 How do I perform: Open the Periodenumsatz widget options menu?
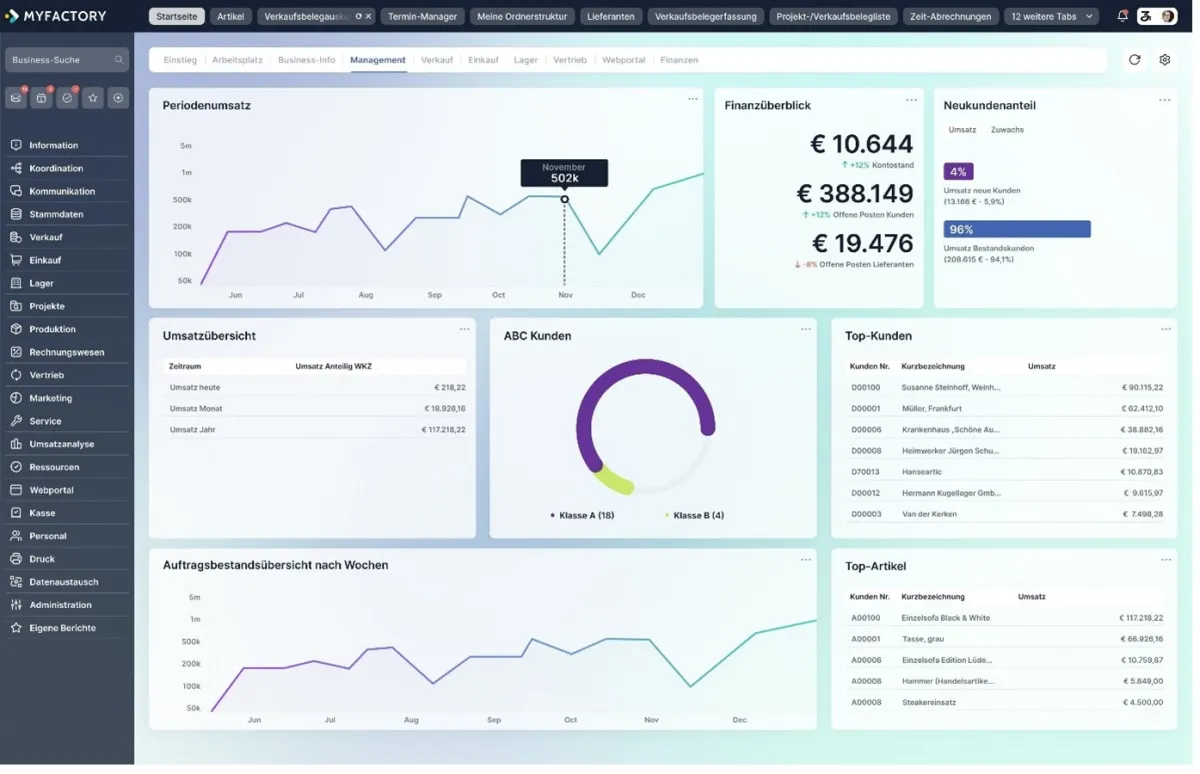(x=692, y=99)
